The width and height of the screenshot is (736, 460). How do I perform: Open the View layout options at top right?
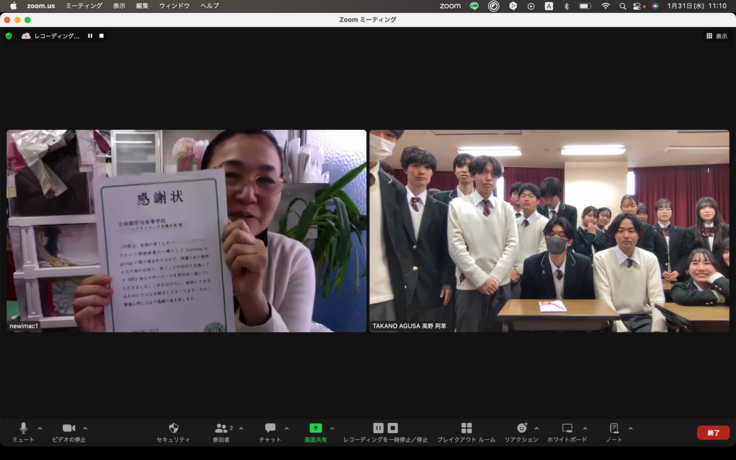[x=716, y=36]
